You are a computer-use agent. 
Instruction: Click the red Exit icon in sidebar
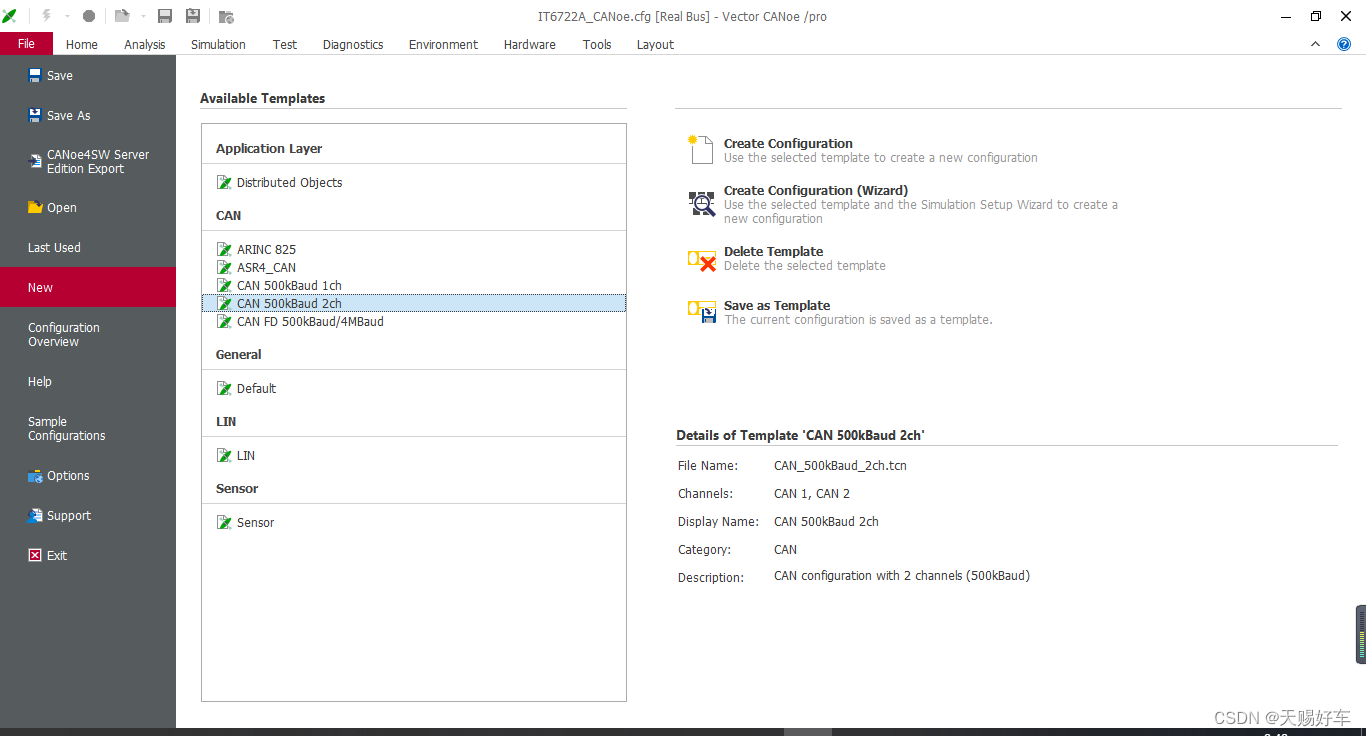(x=35, y=555)
